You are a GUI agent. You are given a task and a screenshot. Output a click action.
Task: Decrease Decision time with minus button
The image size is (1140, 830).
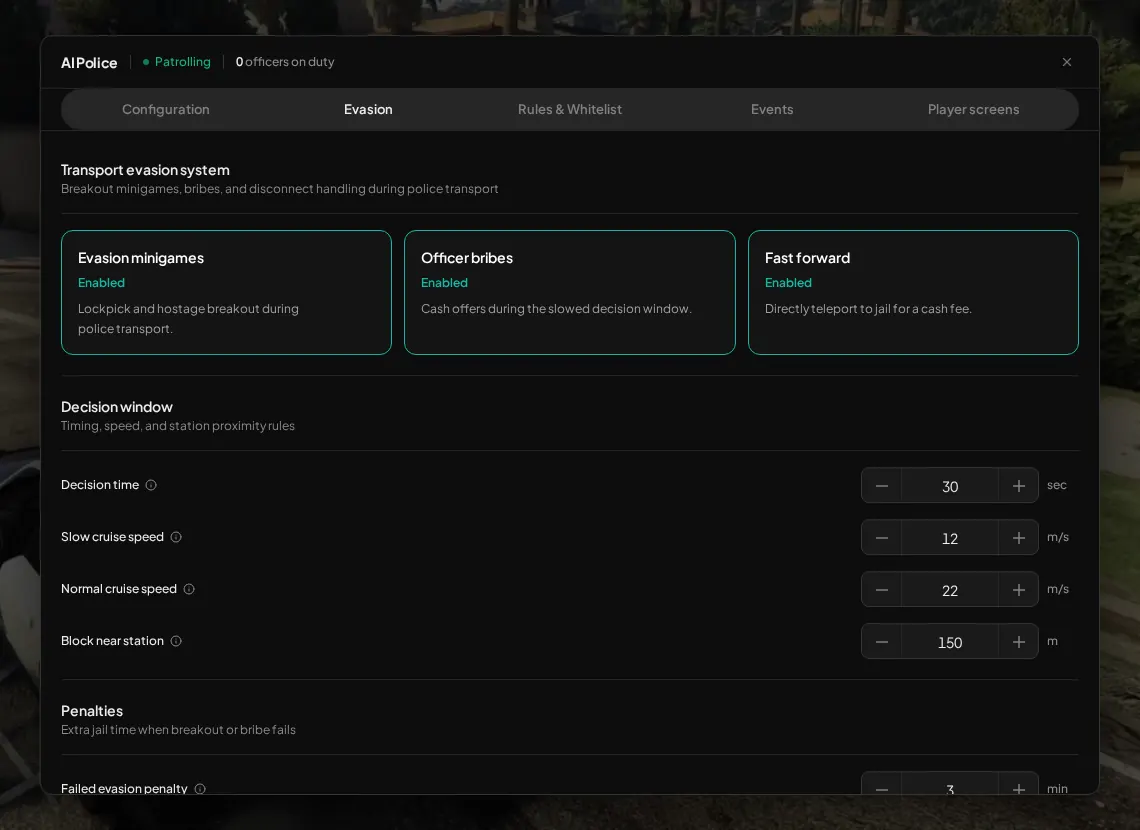tap(881, 485)
